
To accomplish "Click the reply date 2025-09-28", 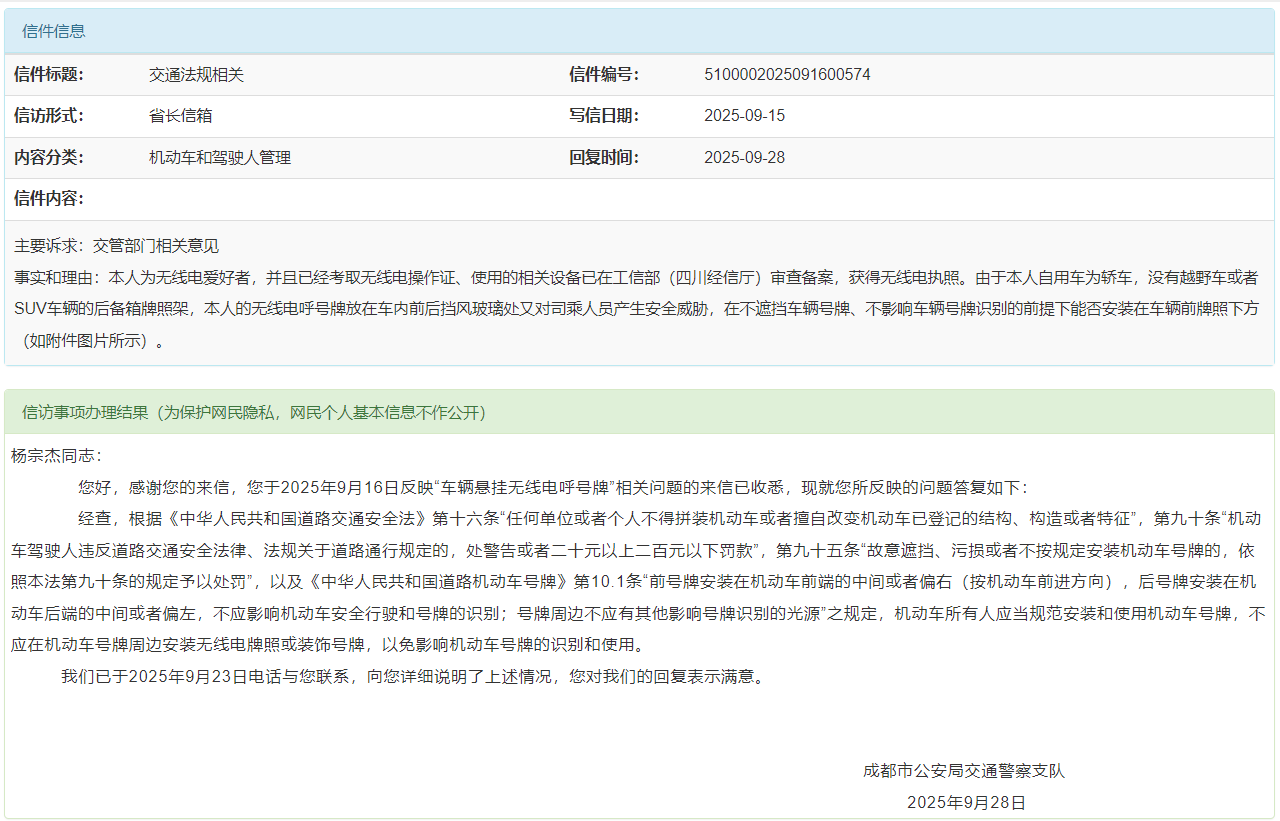I will (744, 158).
